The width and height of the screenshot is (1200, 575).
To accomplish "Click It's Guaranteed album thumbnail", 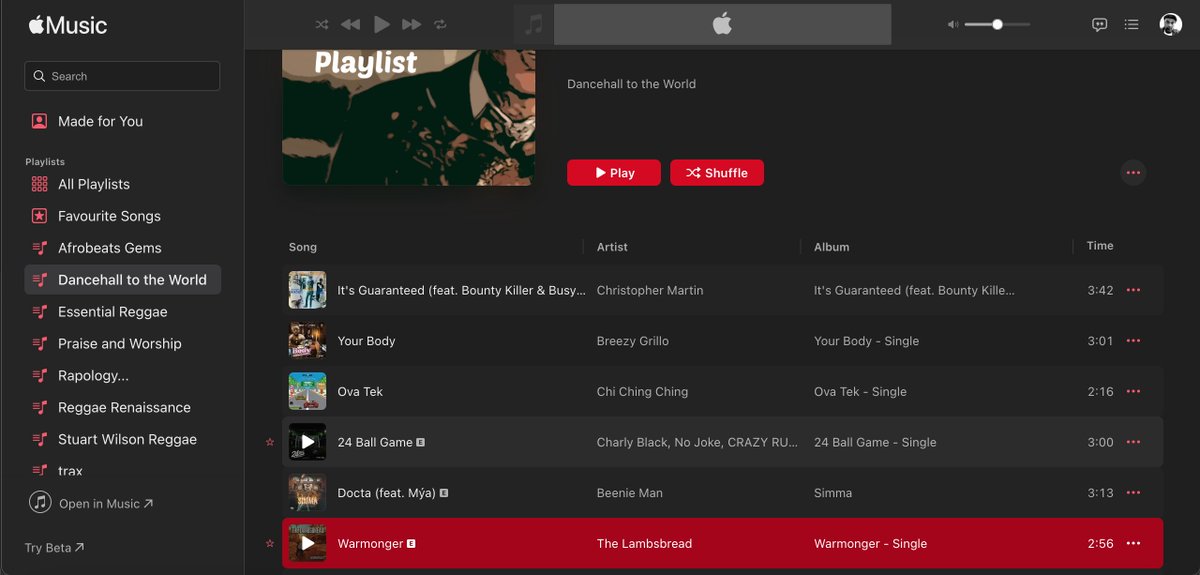I will (307, 290).
